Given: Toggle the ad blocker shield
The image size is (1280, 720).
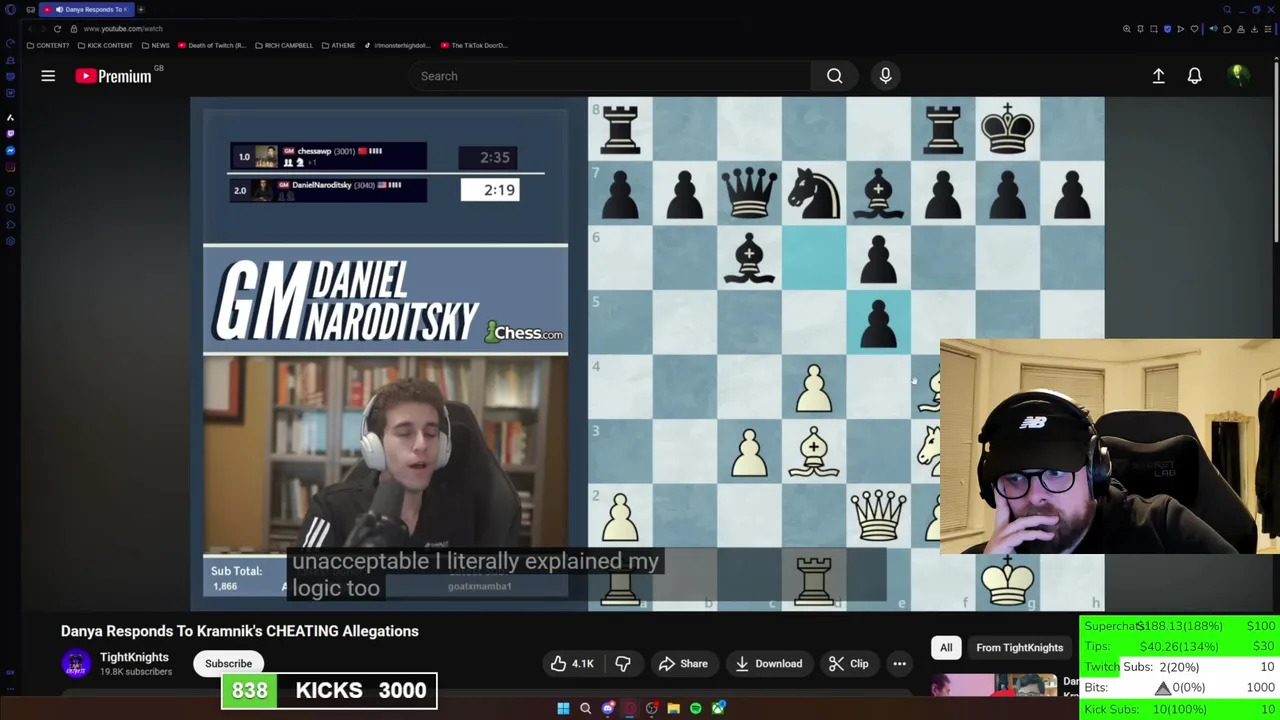Looking at the screenshot, I should coord(1167,29).
